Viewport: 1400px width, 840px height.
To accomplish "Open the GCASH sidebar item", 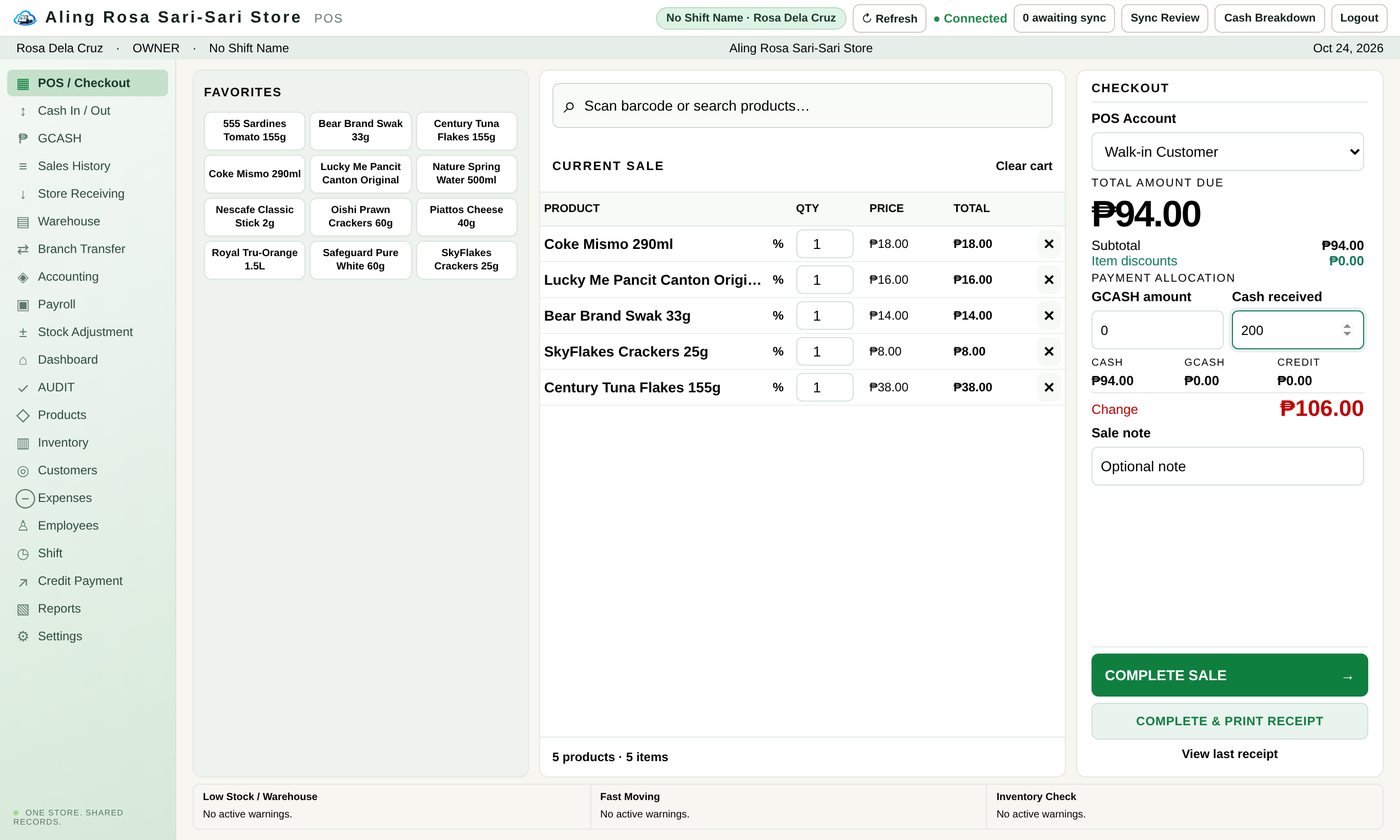I will (x=87, y=138).
